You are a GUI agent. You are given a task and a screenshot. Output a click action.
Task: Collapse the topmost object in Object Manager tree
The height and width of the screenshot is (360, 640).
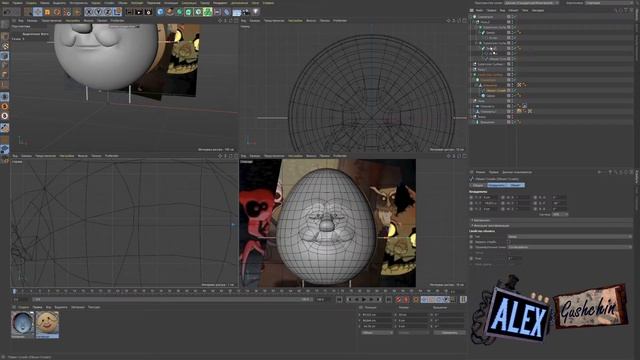(471, 17)
